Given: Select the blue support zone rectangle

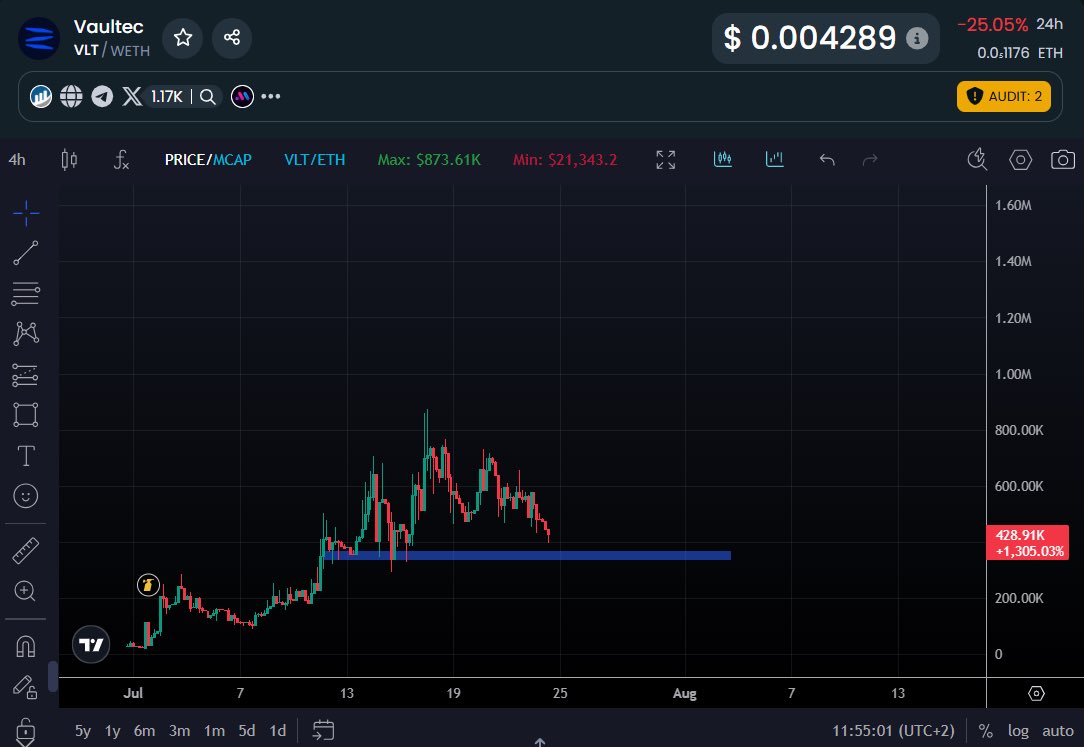Looking at the screenshot, I should point(527,556).
